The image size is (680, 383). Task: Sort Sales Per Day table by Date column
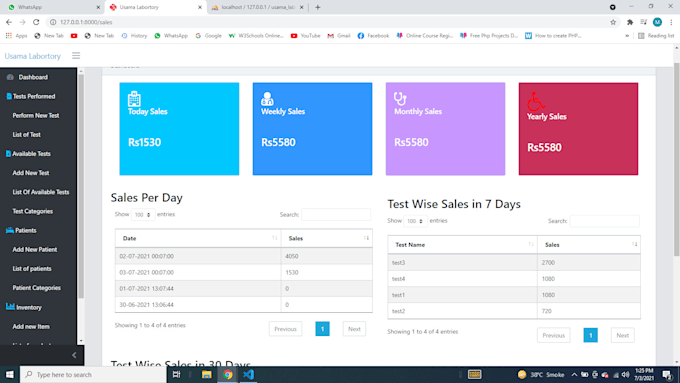click(x=198, y=238)
